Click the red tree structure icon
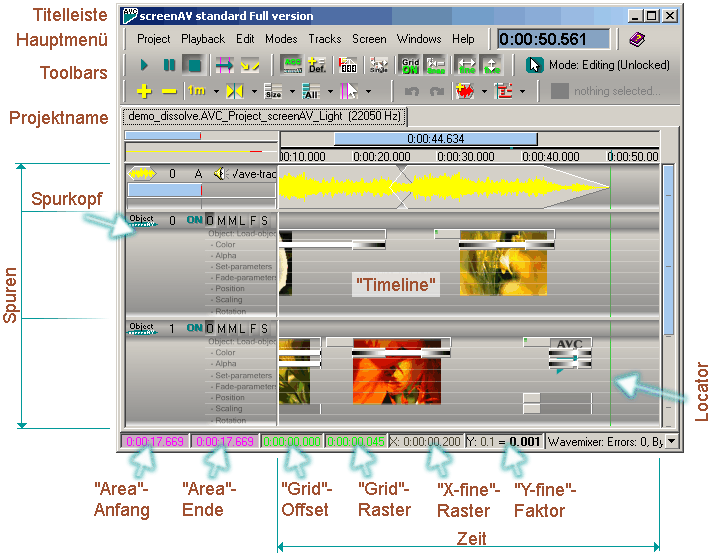 [504, 91]
